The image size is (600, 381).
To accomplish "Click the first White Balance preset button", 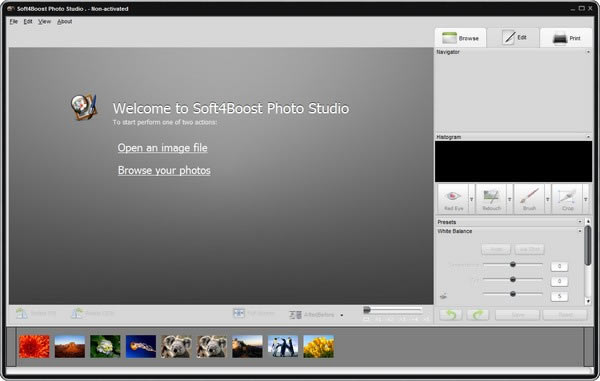I will 496,249.
